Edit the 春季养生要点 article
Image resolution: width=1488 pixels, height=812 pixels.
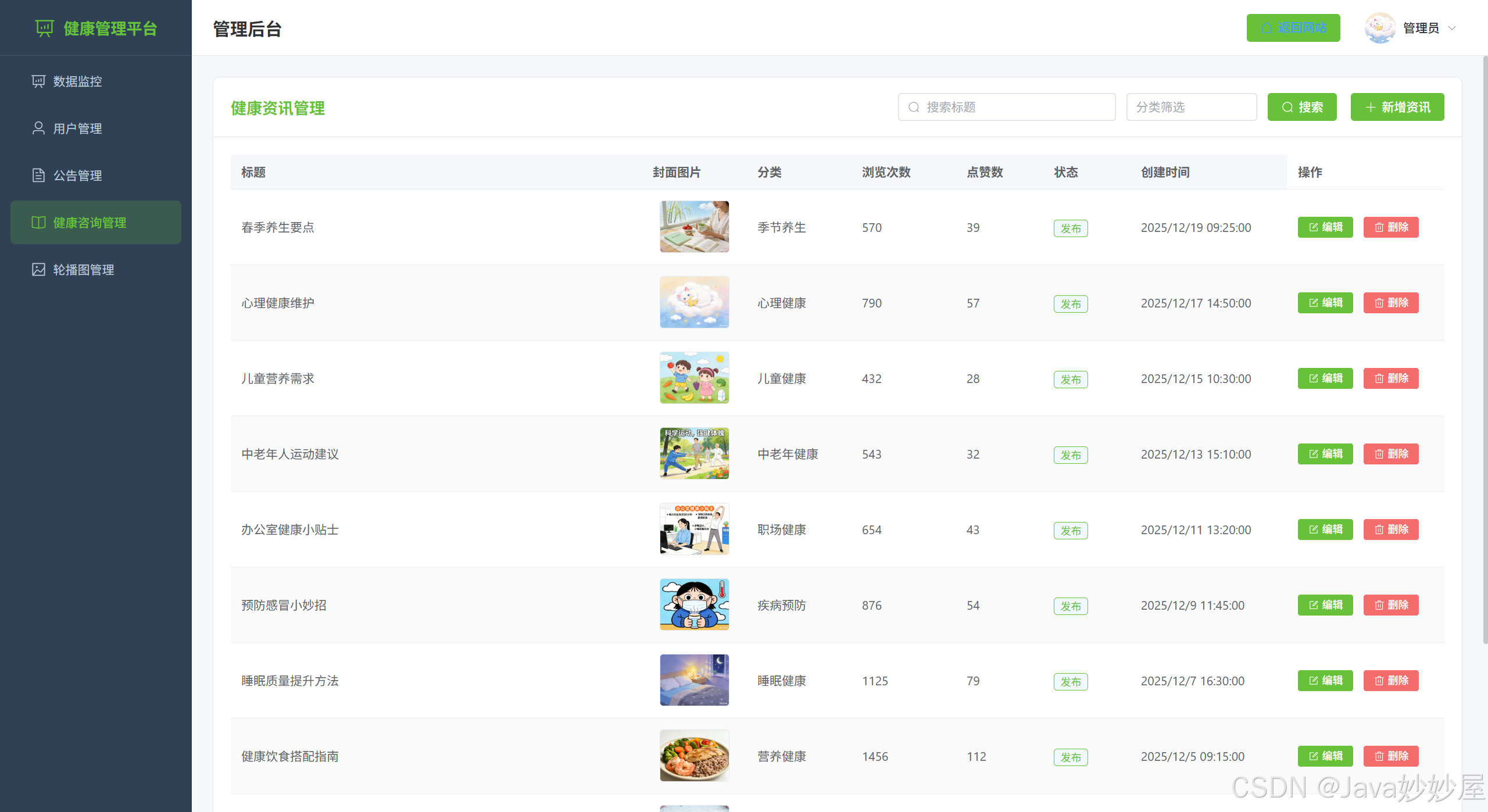tap(1325, 227)
